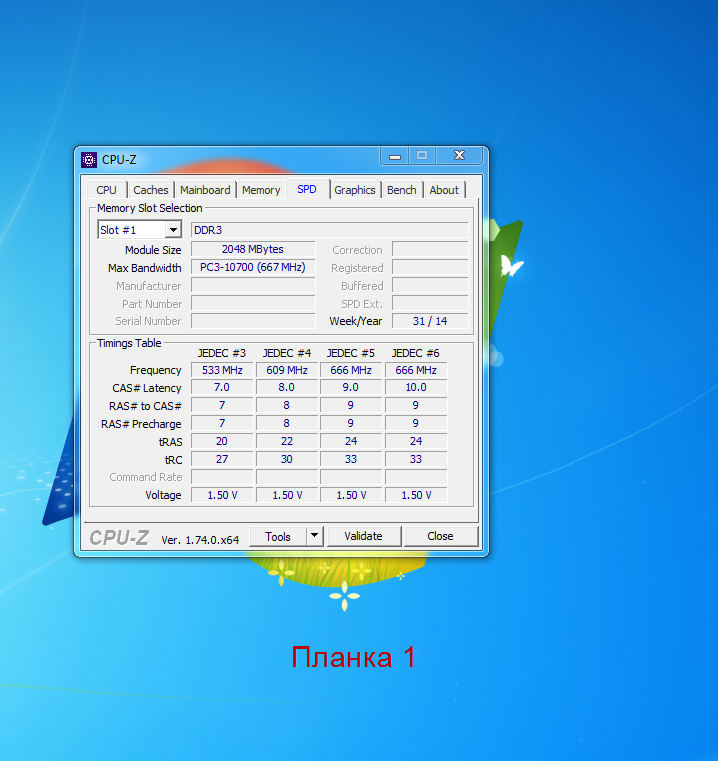The width and height of the screenshot is (718, 761).
Task: Select the Mainboard tab
Action: [x=205, y=190]
